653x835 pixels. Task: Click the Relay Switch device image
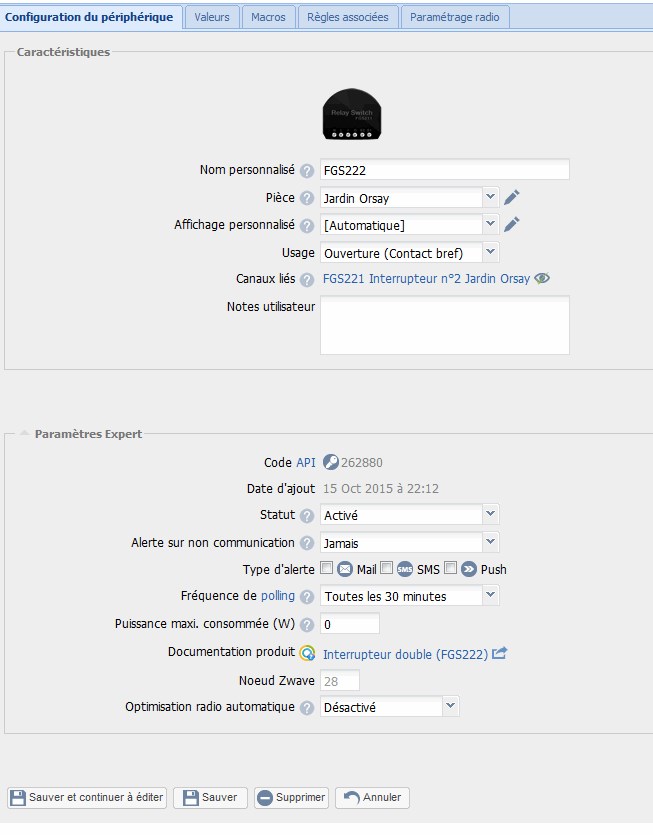pos(352,114)
